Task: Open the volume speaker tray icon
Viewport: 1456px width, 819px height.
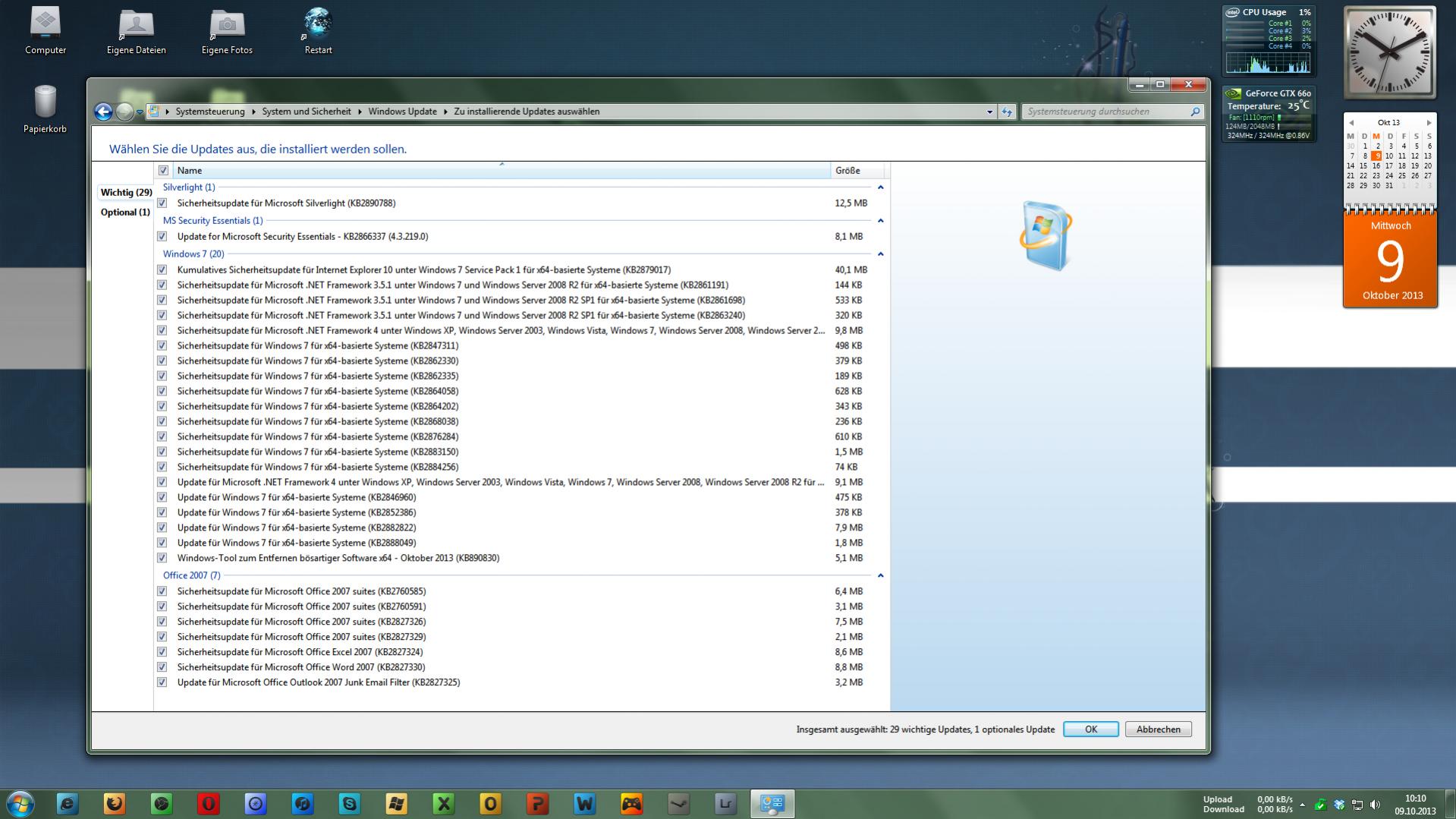Action: pyautogui.click(x=1376, y=805)
